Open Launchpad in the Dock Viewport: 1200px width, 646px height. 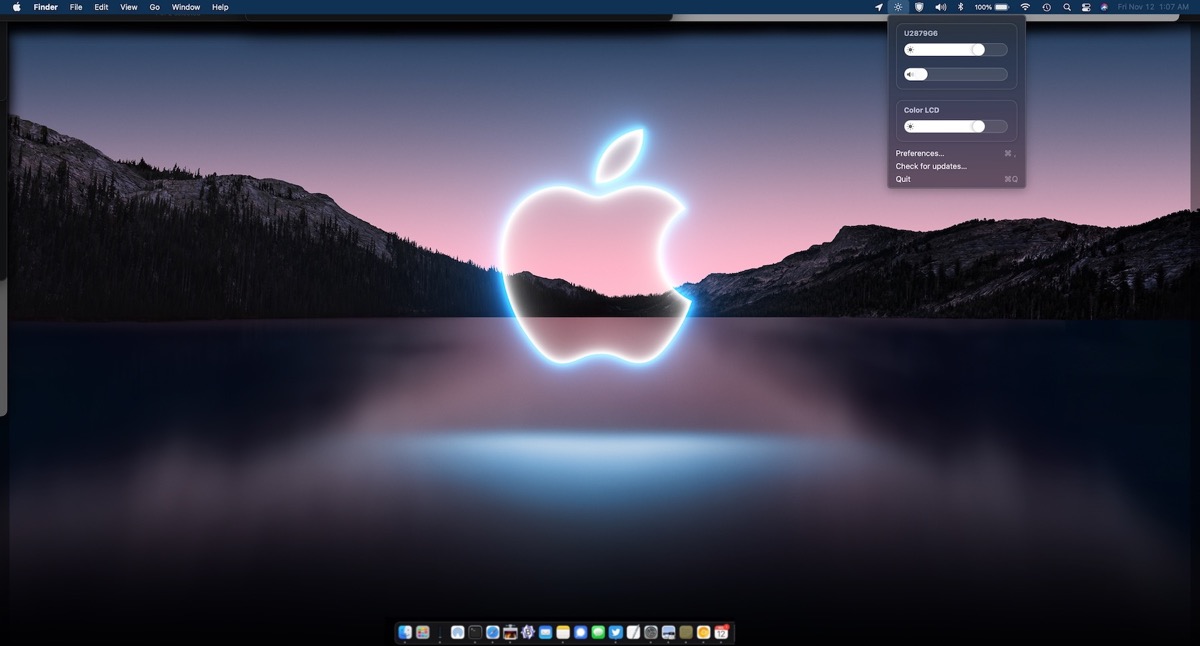423,632
